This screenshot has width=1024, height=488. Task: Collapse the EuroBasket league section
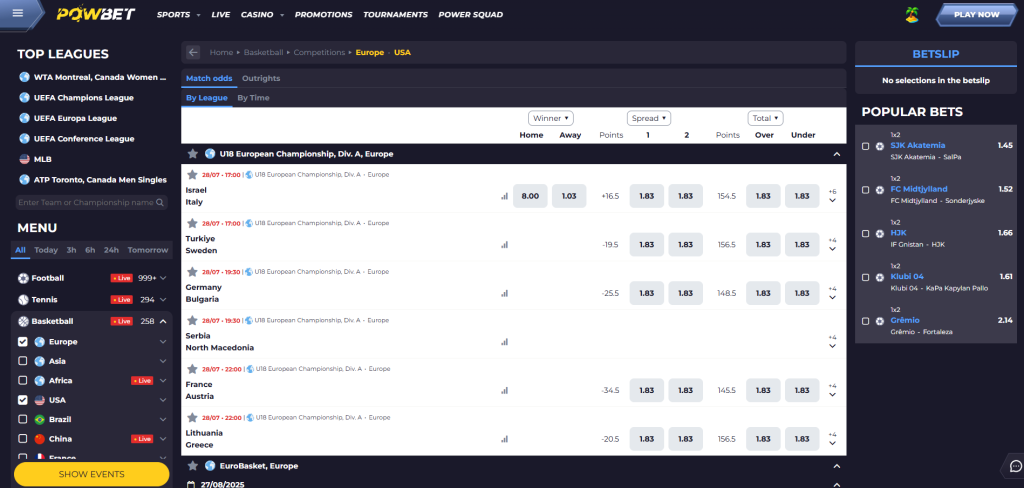click(837, 466)
